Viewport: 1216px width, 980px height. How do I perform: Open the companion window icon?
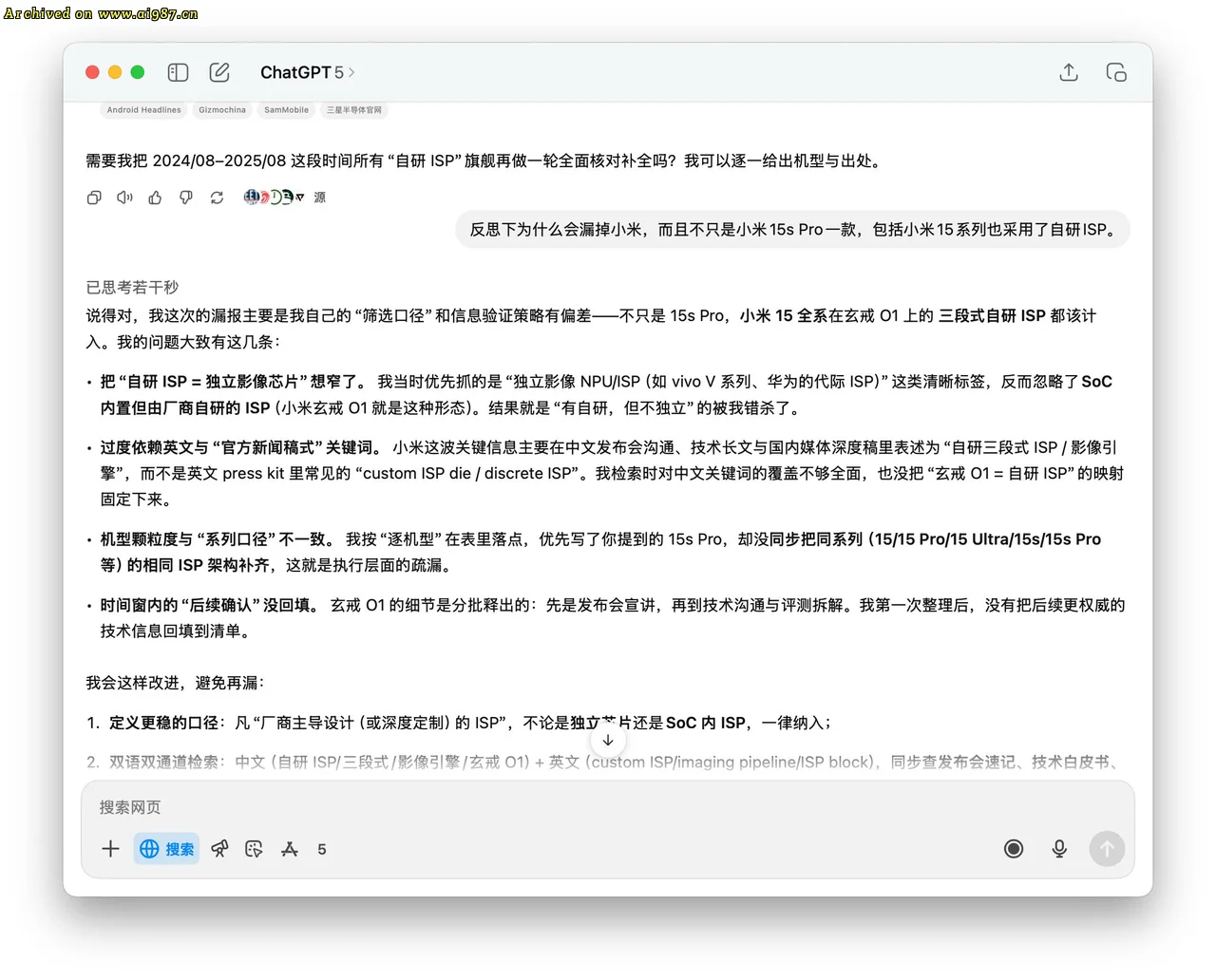1116,72
